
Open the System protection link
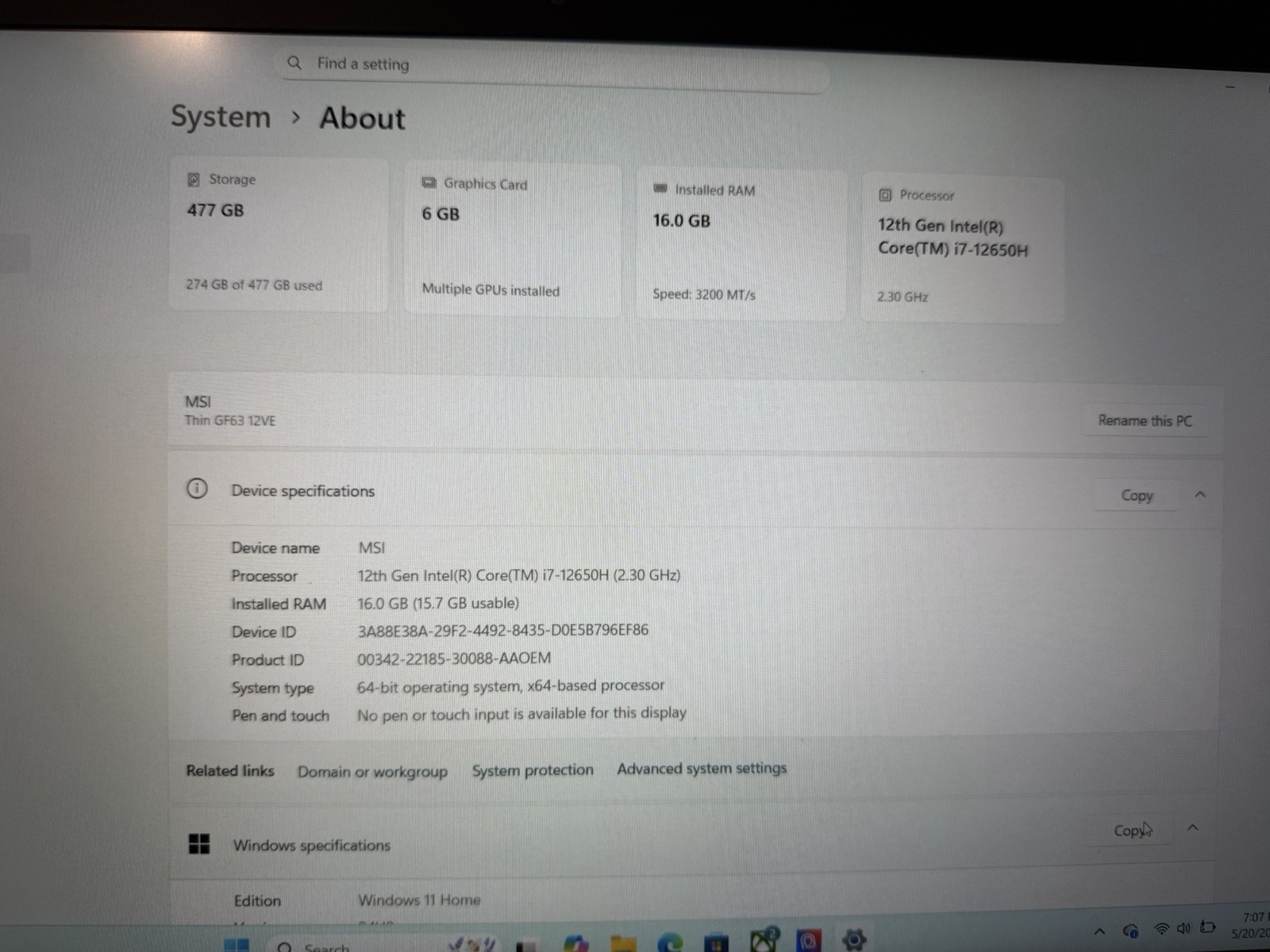[533, 770]
